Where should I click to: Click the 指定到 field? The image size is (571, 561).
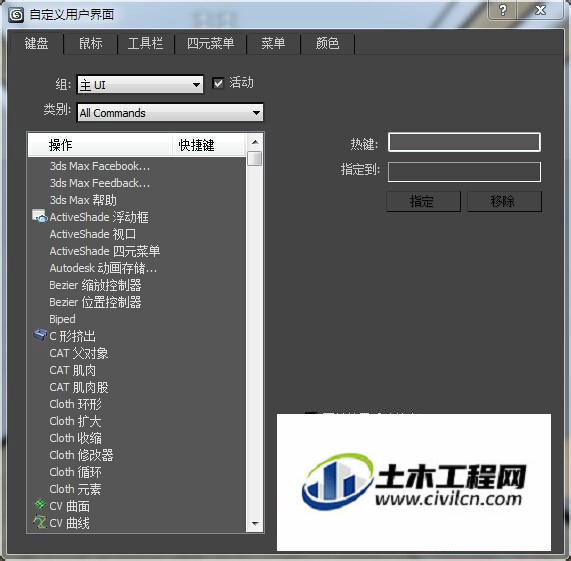(464, 172)
